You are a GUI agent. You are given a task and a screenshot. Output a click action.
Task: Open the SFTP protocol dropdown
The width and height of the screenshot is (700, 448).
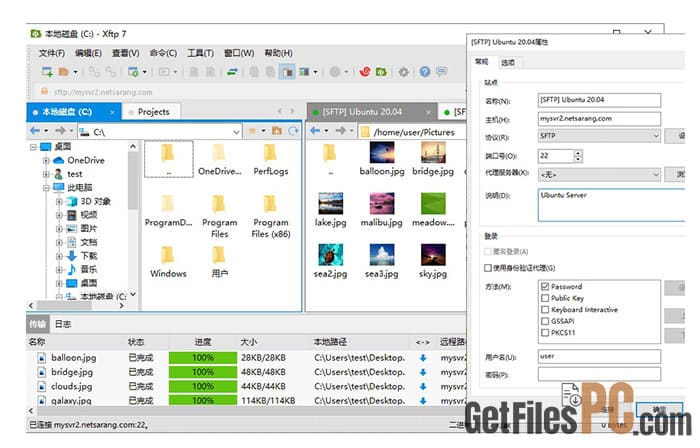[x=599, y=136]
